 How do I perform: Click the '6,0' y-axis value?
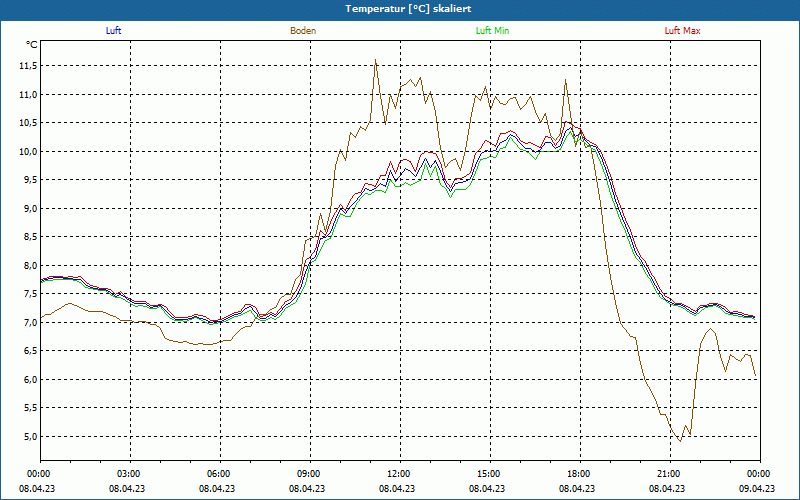[x=31, y=380]
